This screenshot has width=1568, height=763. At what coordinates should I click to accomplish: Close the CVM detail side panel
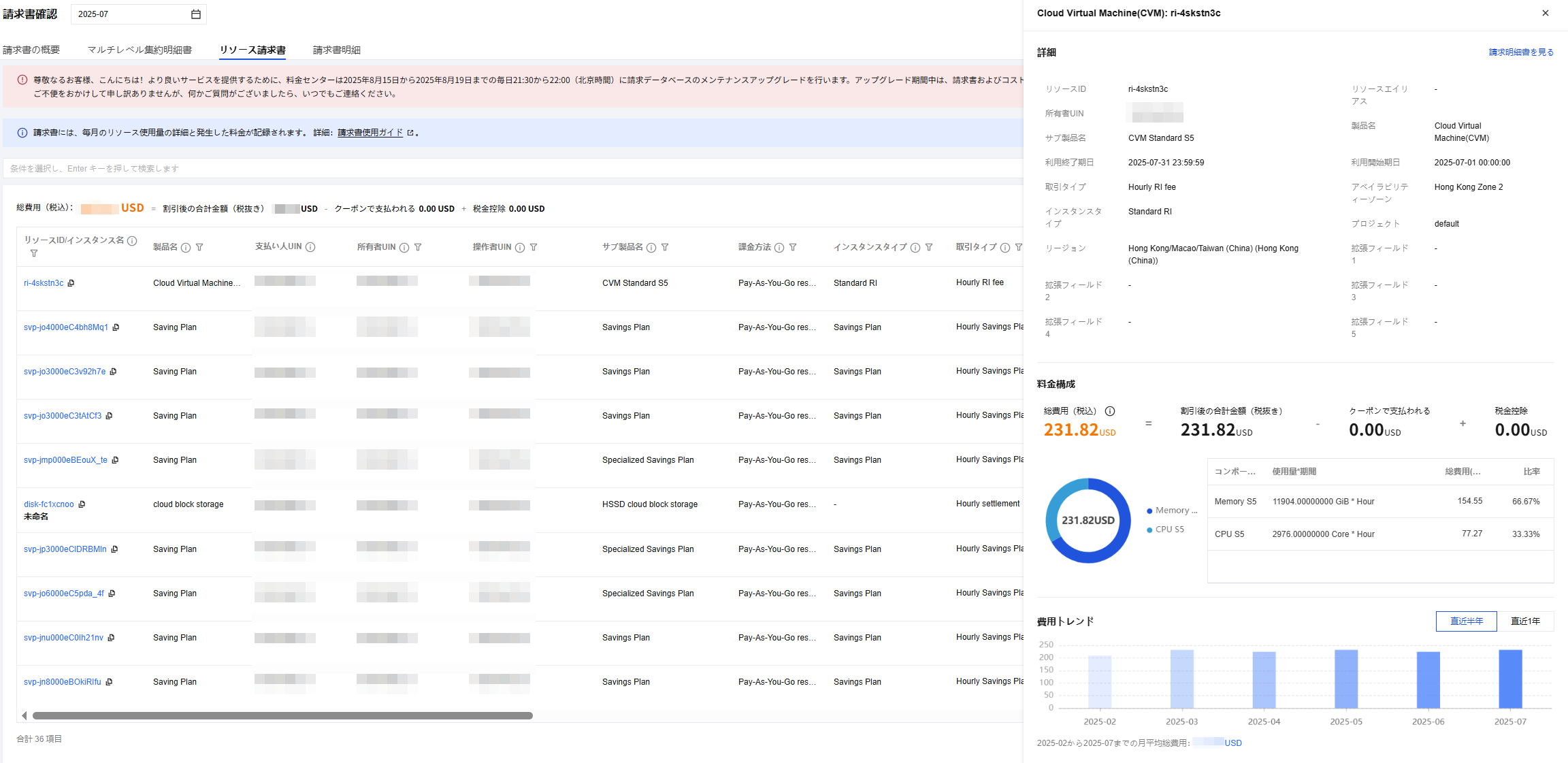pyautogui.click(x=1546, y=13)
